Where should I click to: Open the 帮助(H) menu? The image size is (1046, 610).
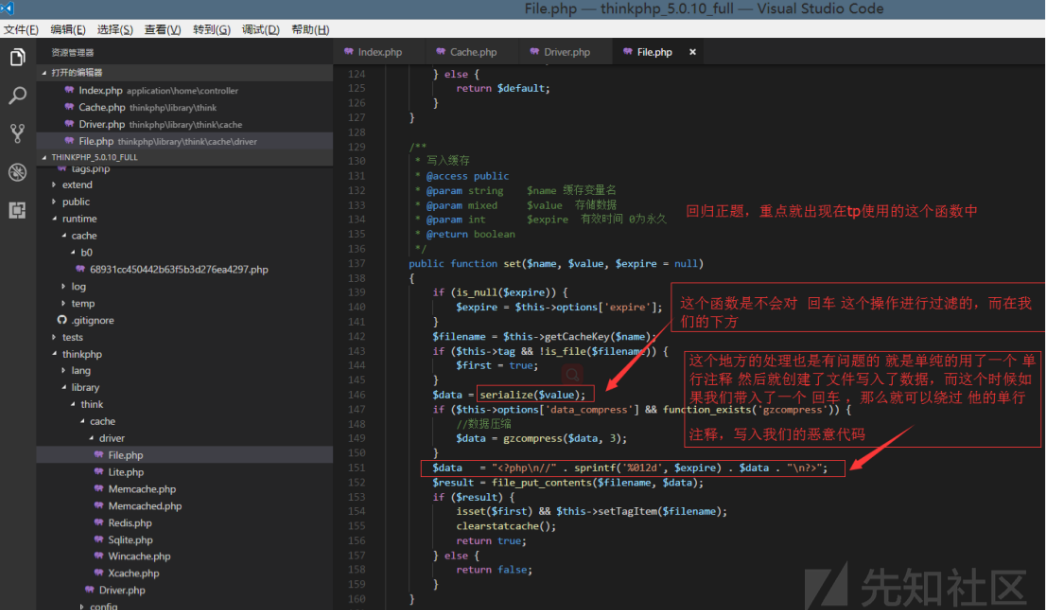pos(310,29)
